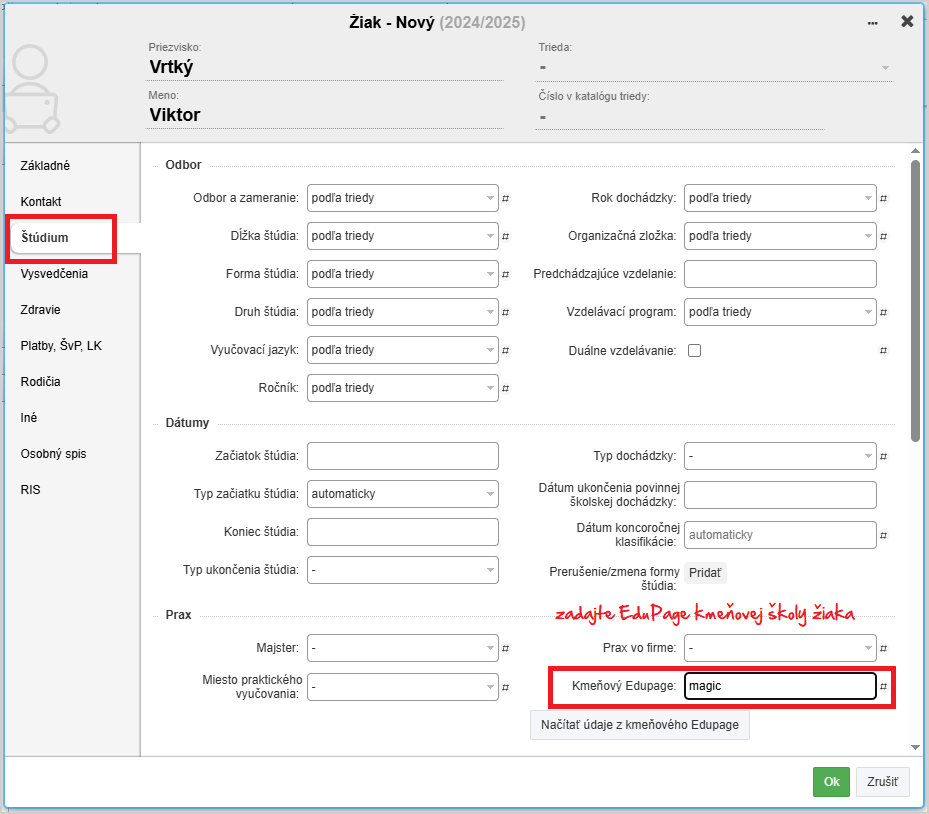Click the small icon next to Duálne vzdelávanie

tap(884, 351)
